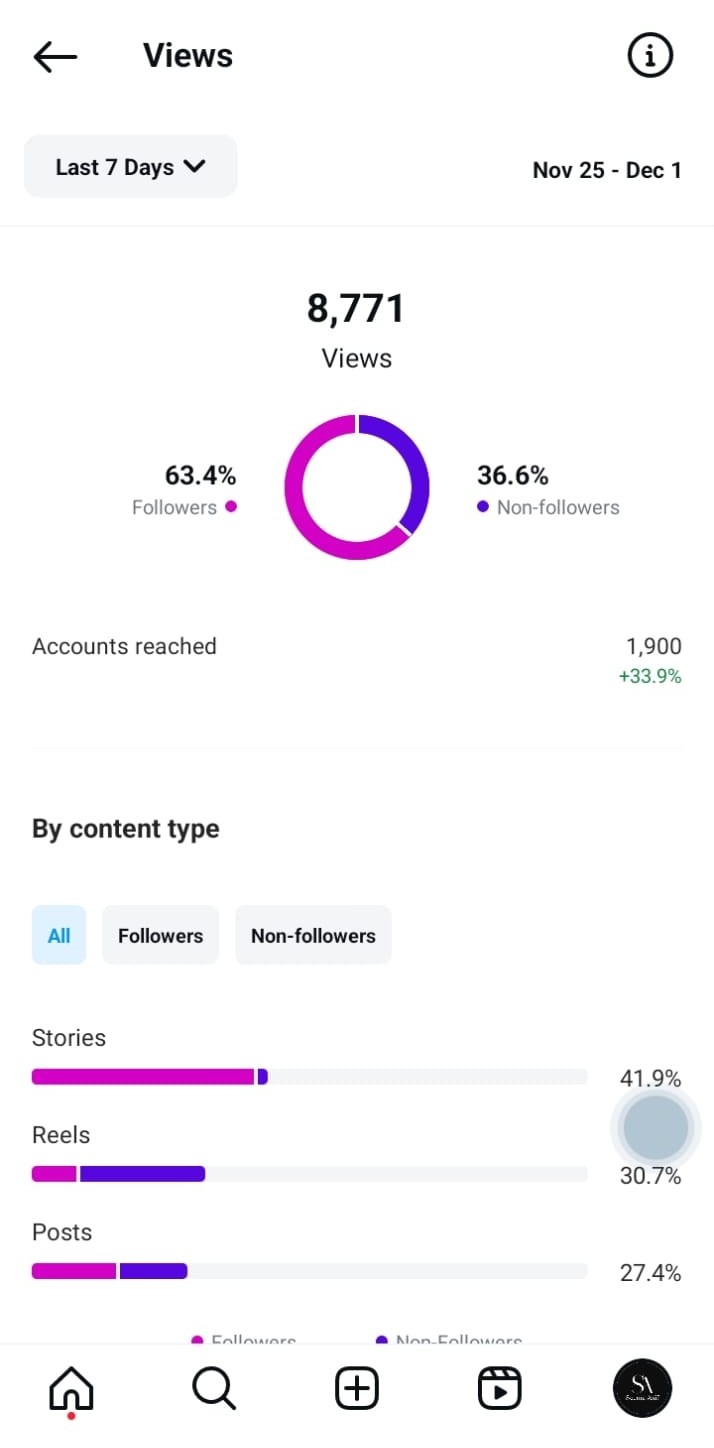Open the Search magnifier icon
This screenshot has height=1448, width=714.
click(x=213, y=1389)
